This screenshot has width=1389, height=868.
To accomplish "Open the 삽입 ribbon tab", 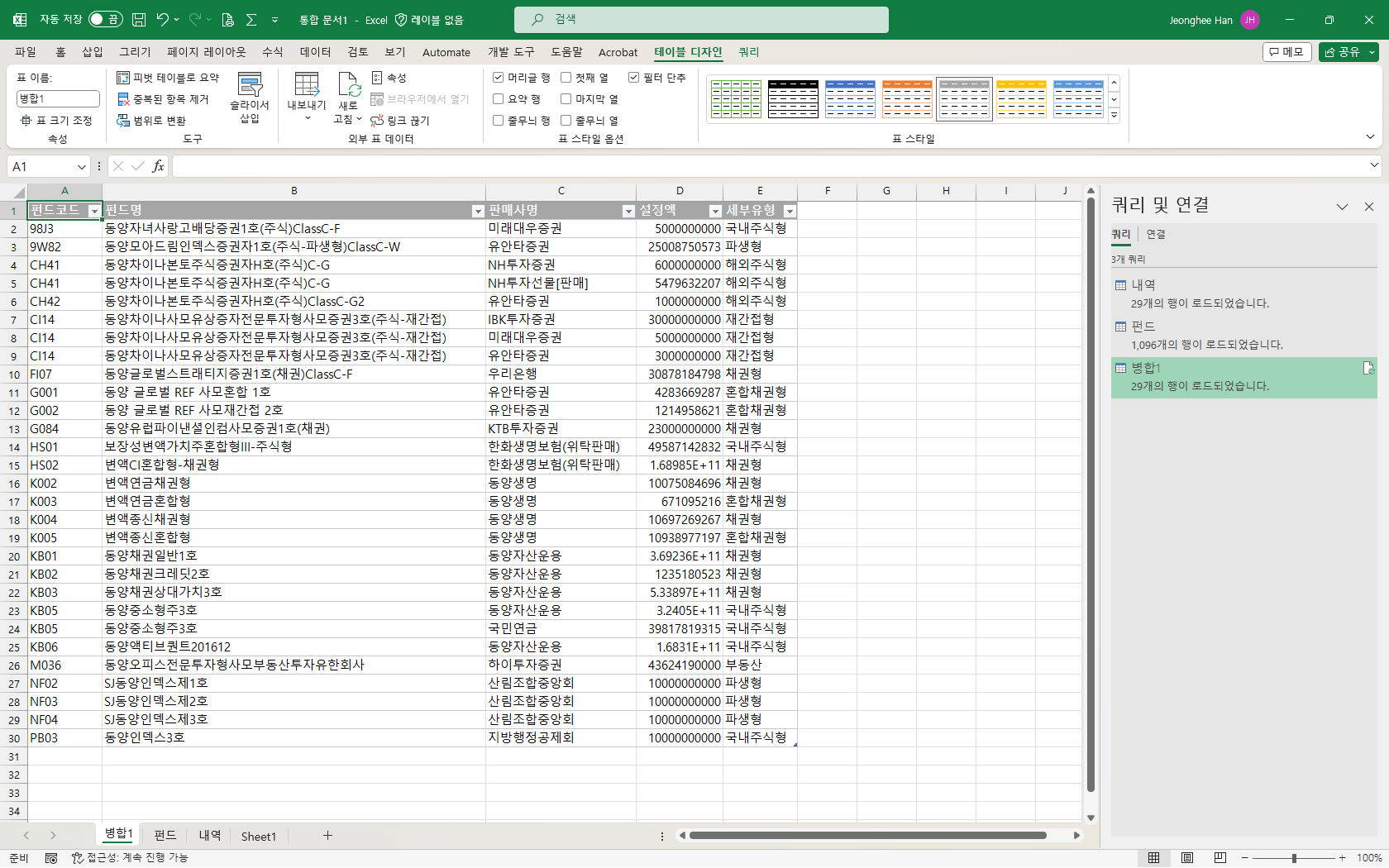I will [x=93, y=52].
